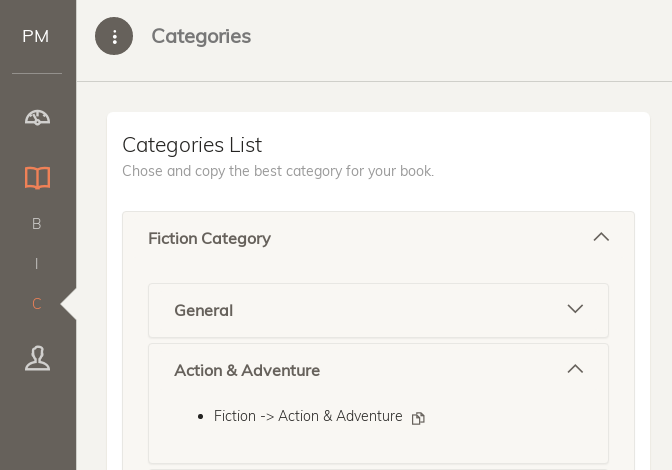The width and height of the screenshot is (672, 470).
Task: Click the Categories List heading
Action: 192,145
